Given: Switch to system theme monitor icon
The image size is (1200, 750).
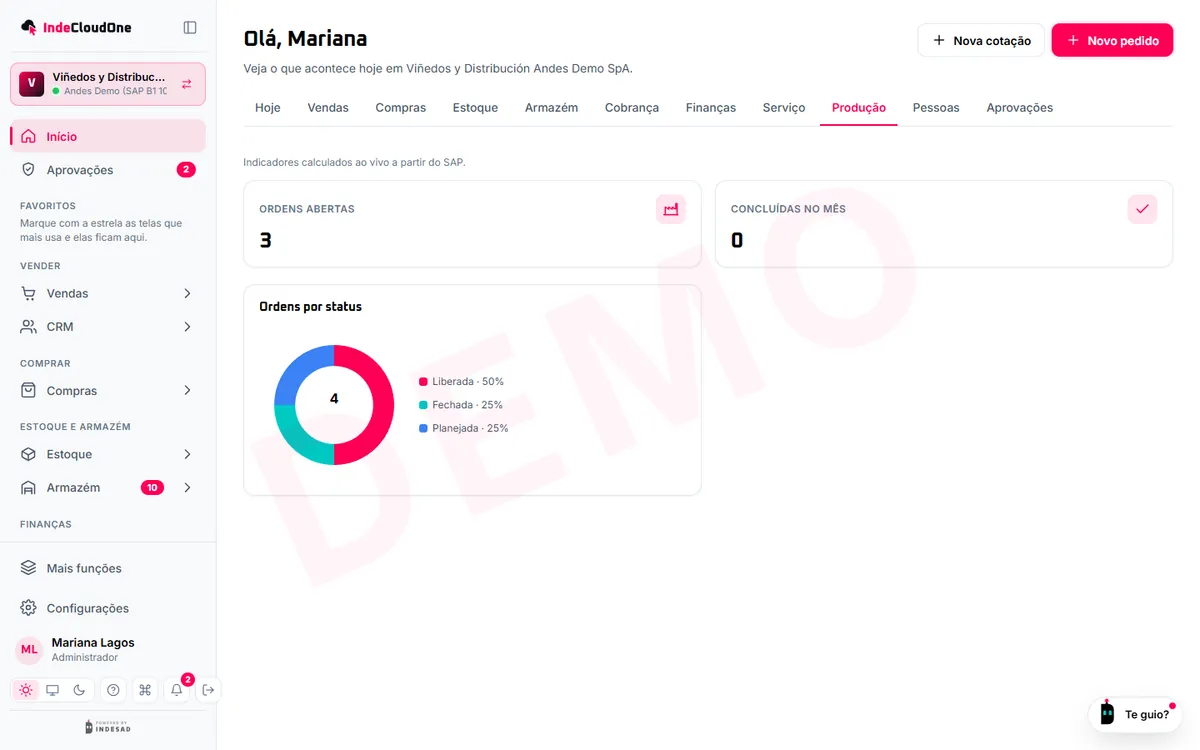Looking at the screenshot, I should pyautogui.click(x=53, y=690).
